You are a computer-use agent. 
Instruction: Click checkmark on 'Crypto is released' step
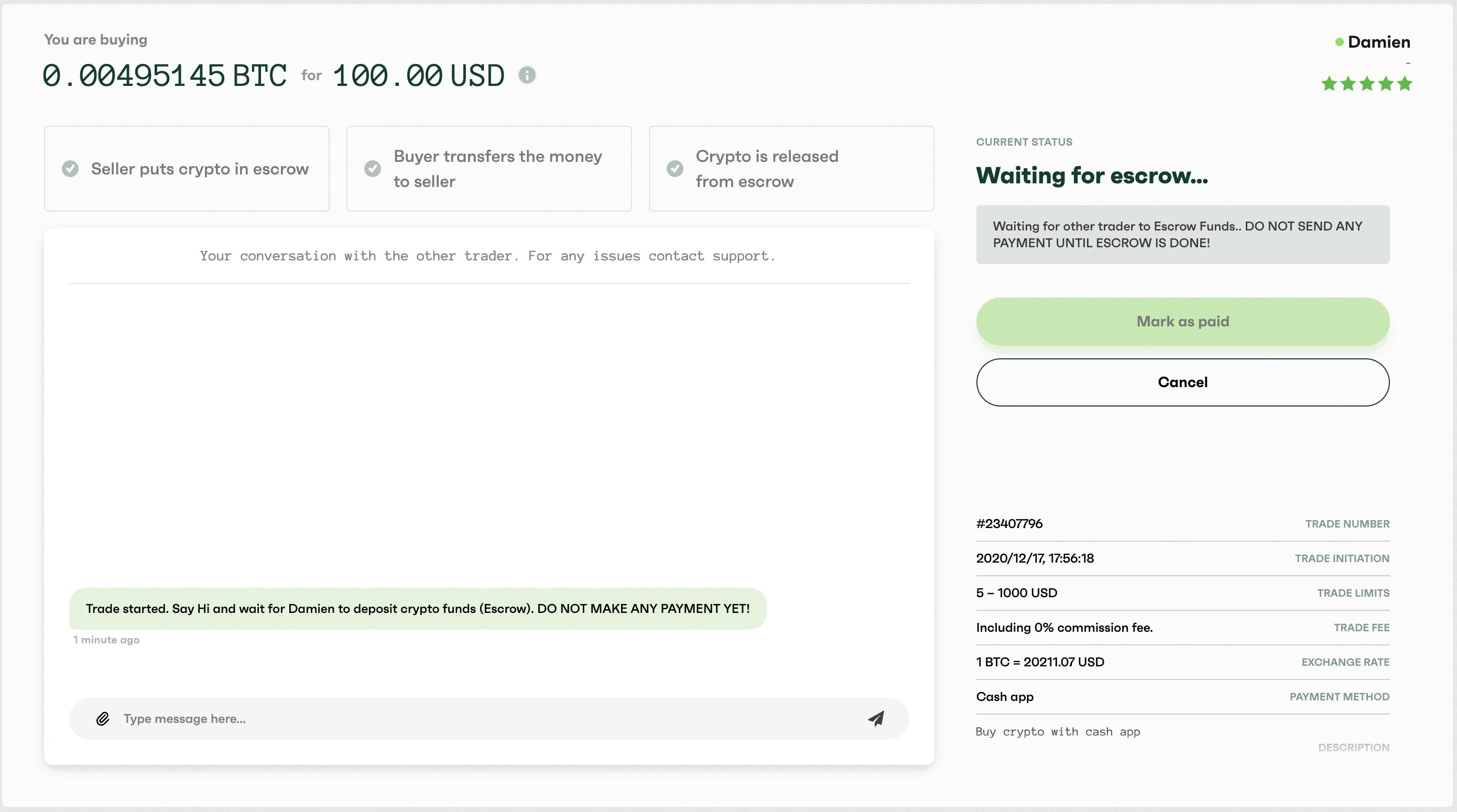(675, 169)
